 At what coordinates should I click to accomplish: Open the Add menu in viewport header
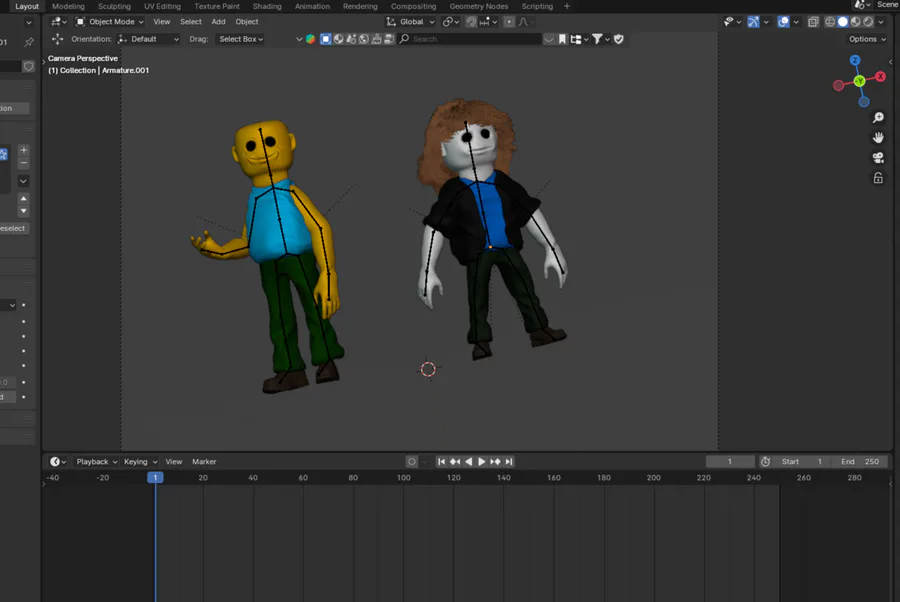218,22
